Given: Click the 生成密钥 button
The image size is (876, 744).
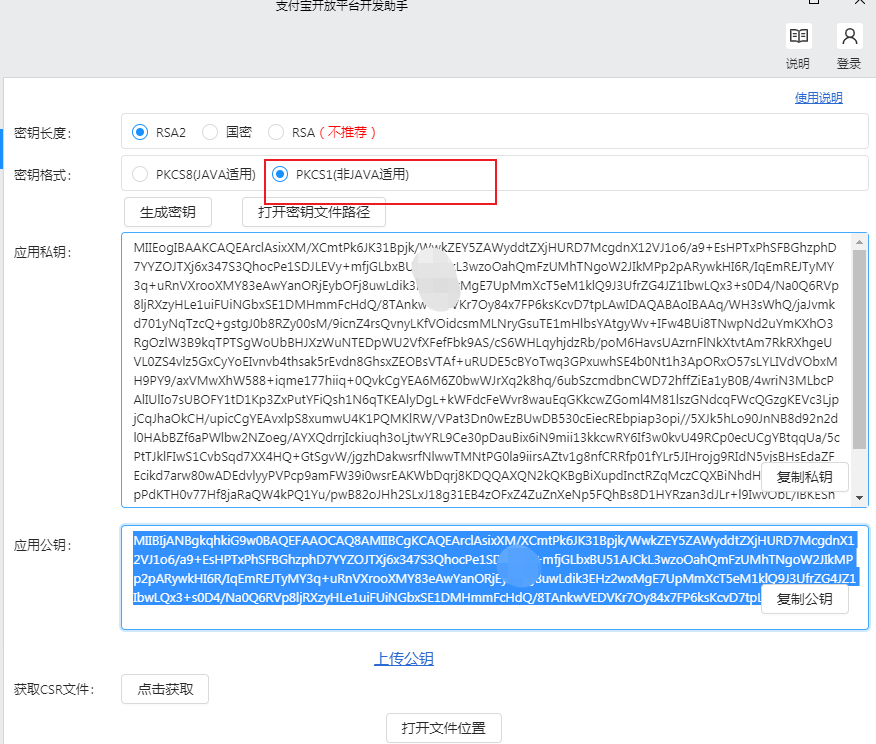Looking at the screenshot, I should (x=168, y=212).
